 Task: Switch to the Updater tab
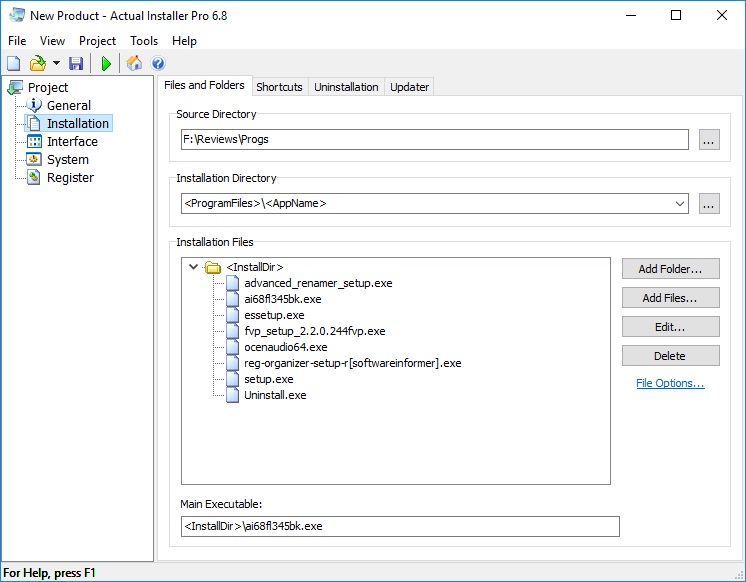click(x=409, y=87)
